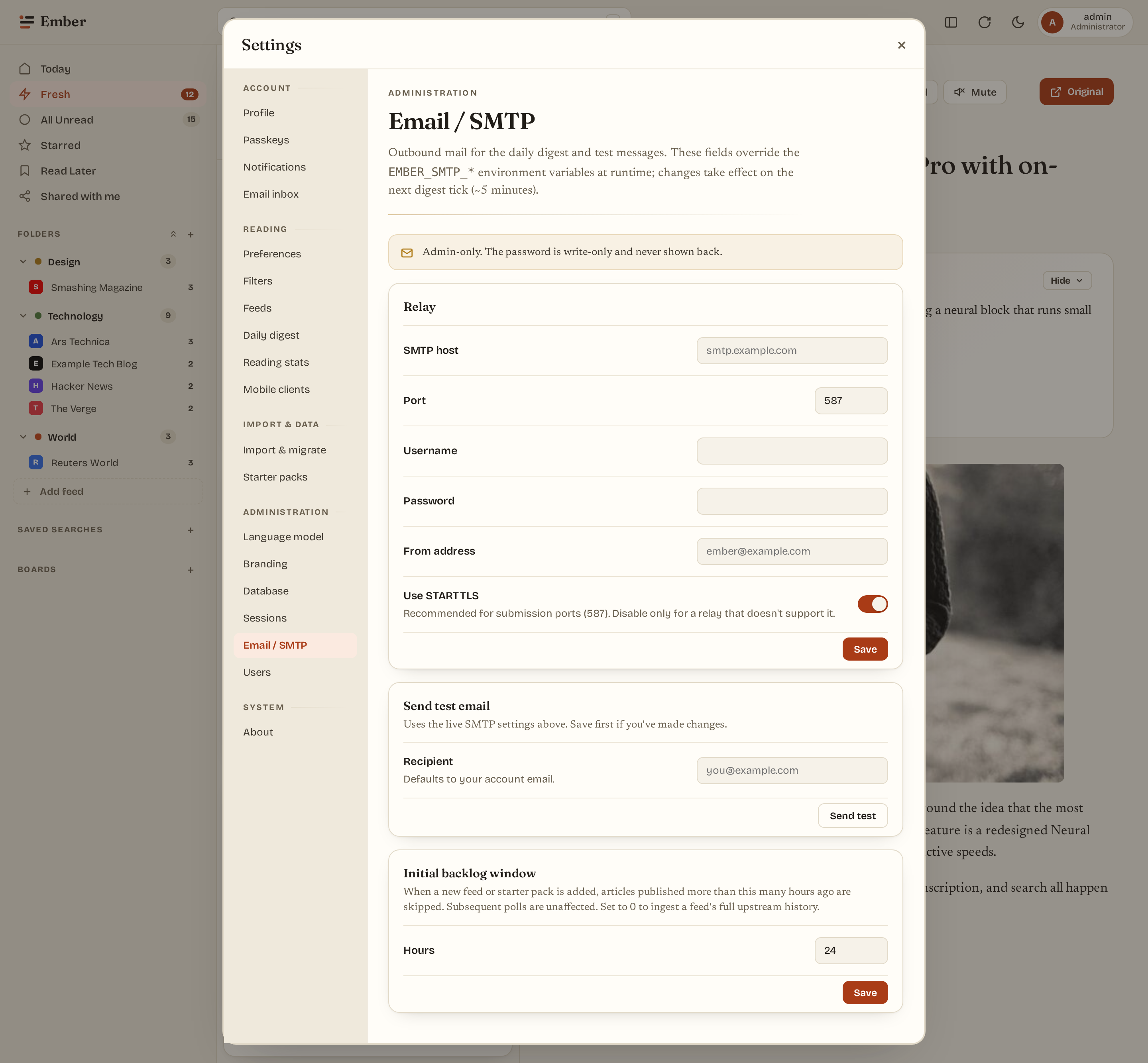Click the Mute speaker icon
The height and width of the screenshot is (1063, 1148).
tap(959, 92)
